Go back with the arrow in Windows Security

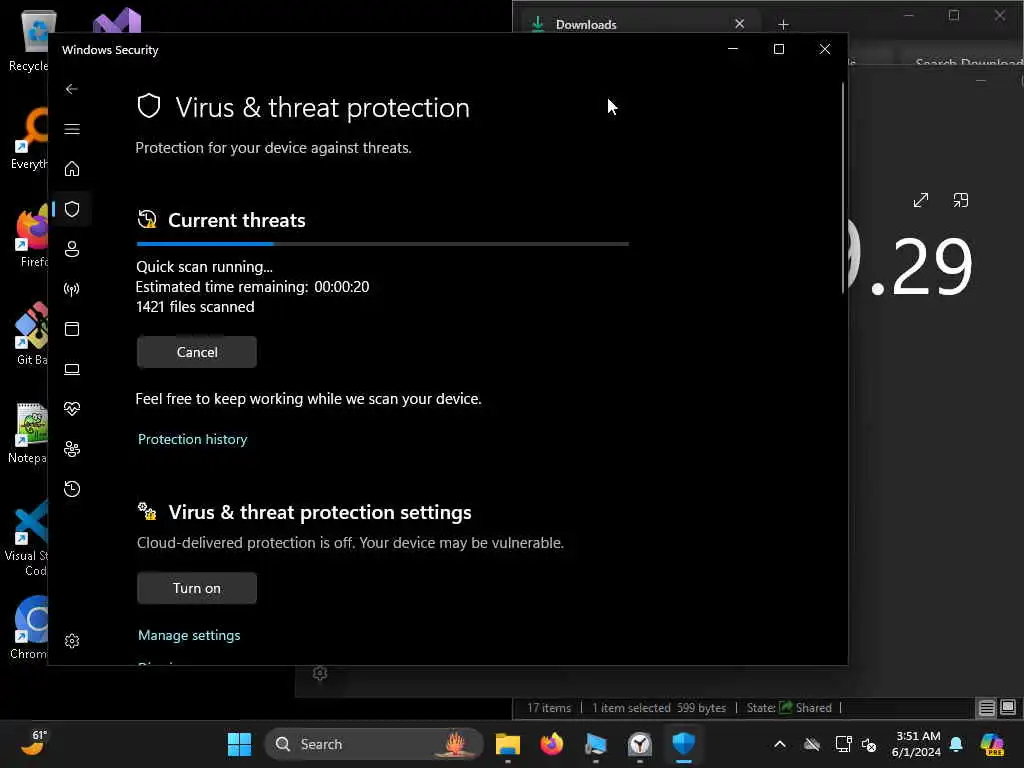[x=72, y=89]
